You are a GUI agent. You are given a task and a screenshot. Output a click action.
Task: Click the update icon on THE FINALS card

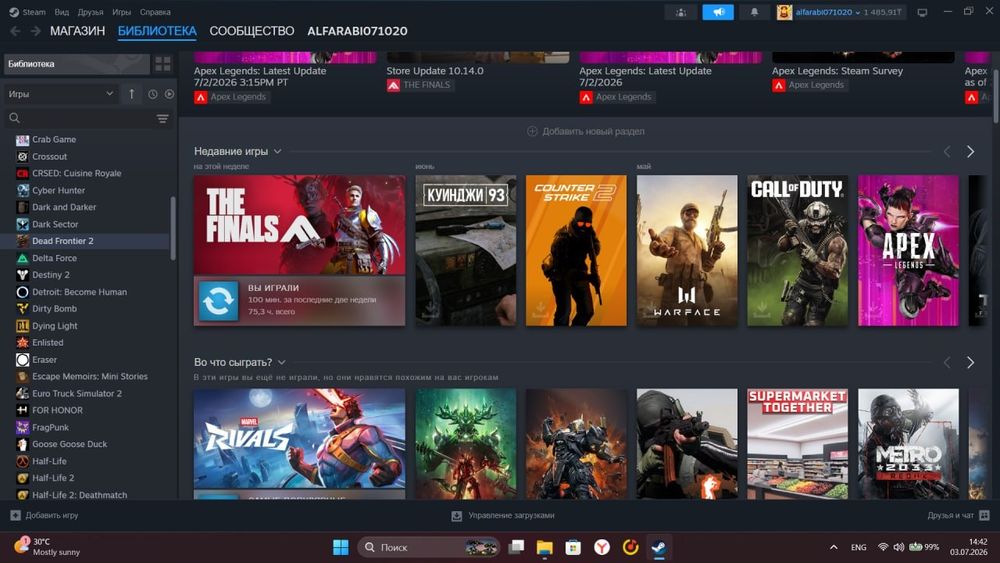tap(218, 301)
